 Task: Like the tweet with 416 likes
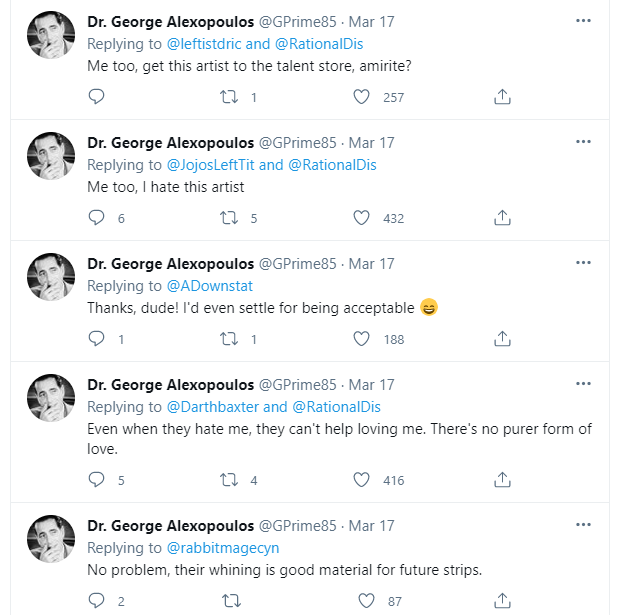361,480
